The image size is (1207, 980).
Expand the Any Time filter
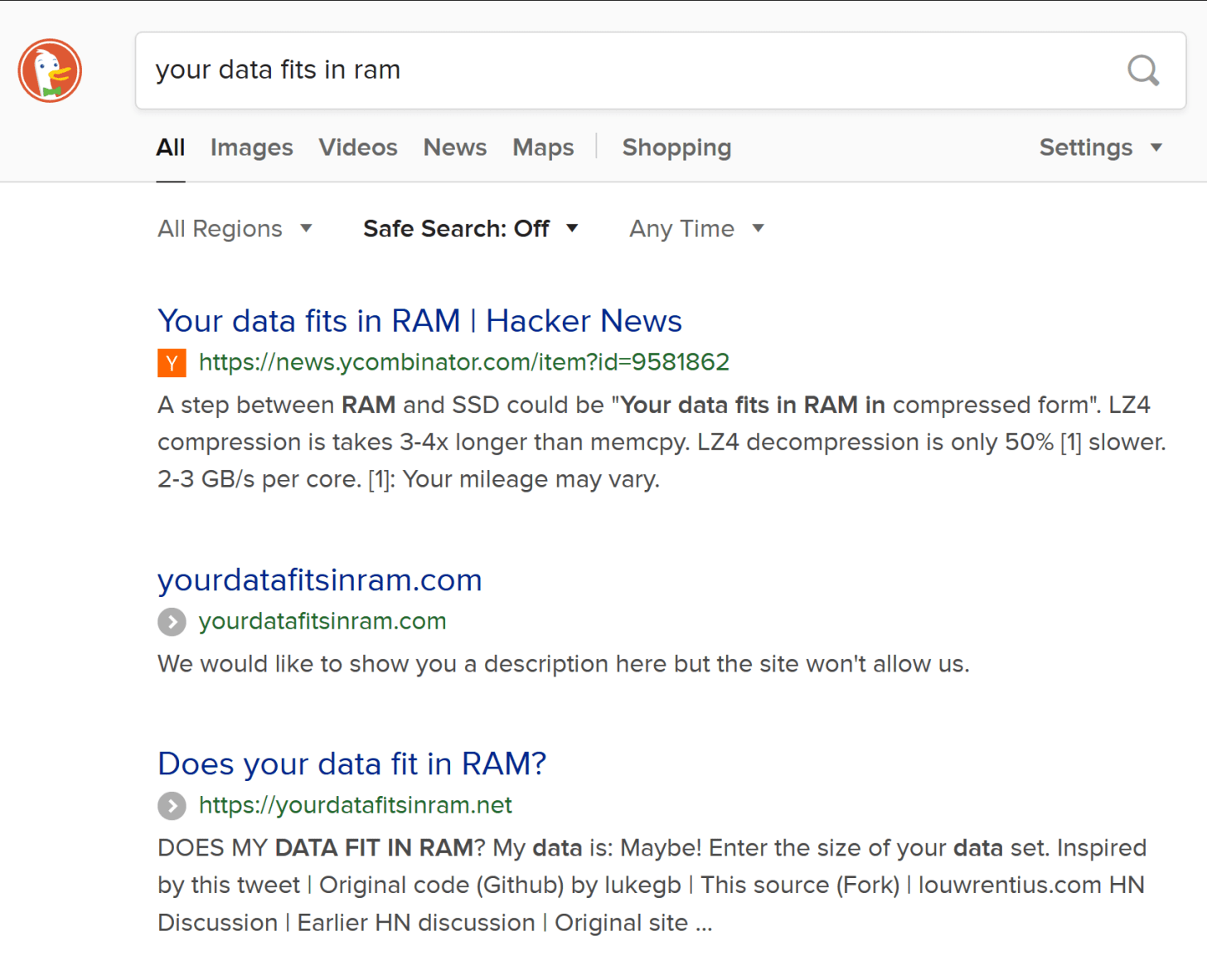pyautogui.click(x=696, y=229)
